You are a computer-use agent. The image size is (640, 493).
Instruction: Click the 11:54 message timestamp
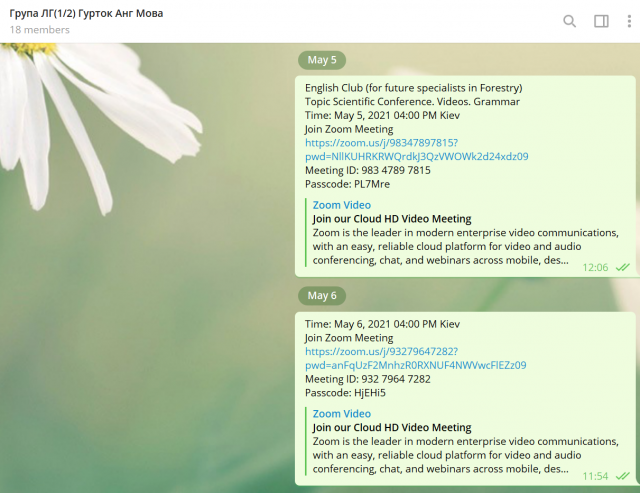[595, 476]
